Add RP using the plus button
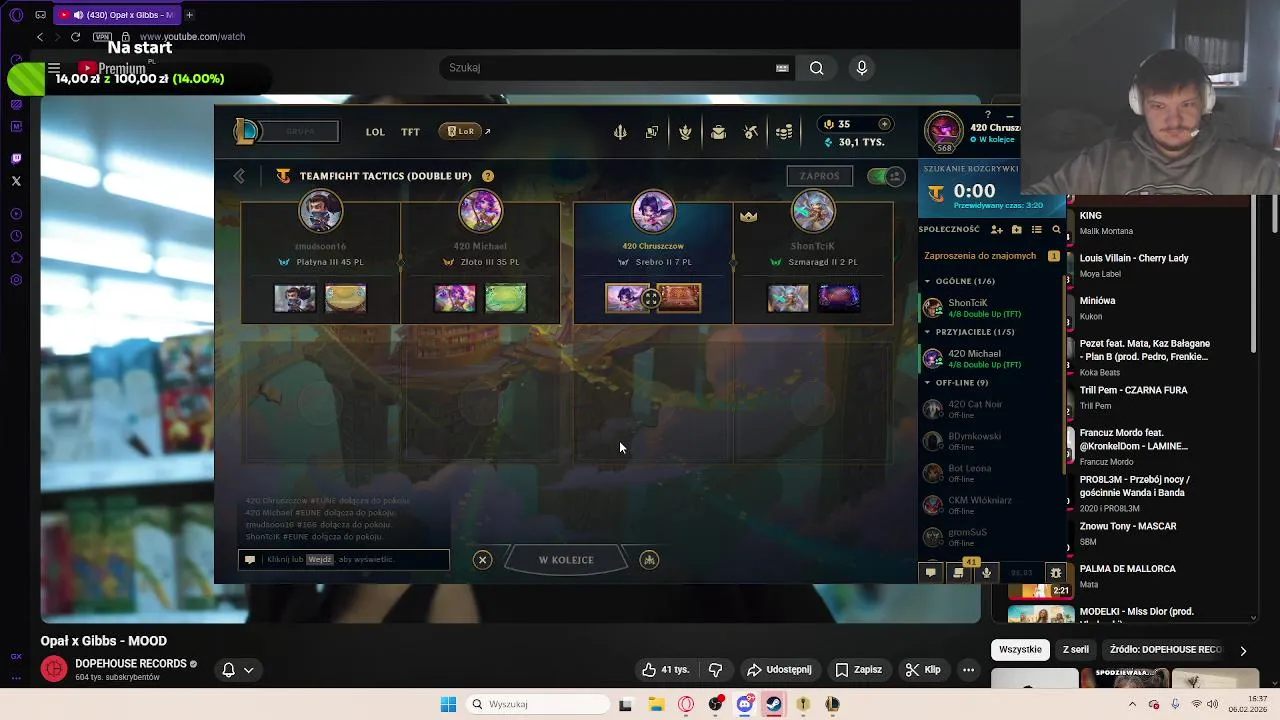Screen dimensions: 1280x720 884,124
